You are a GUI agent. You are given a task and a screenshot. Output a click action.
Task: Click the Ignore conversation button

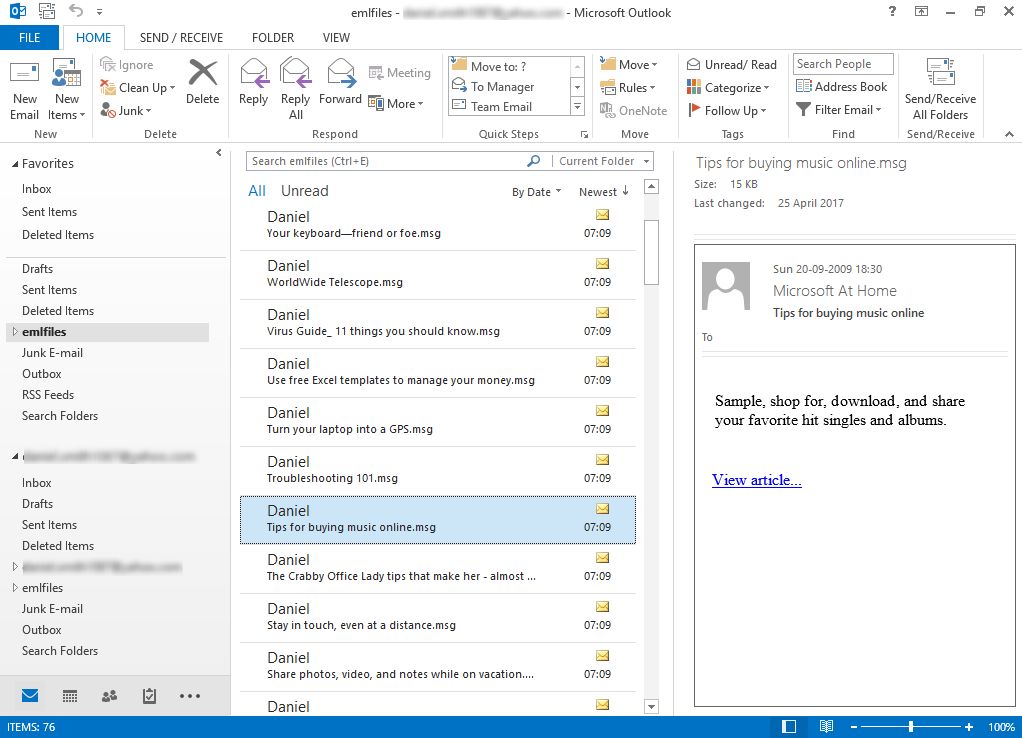pos(126,65)
